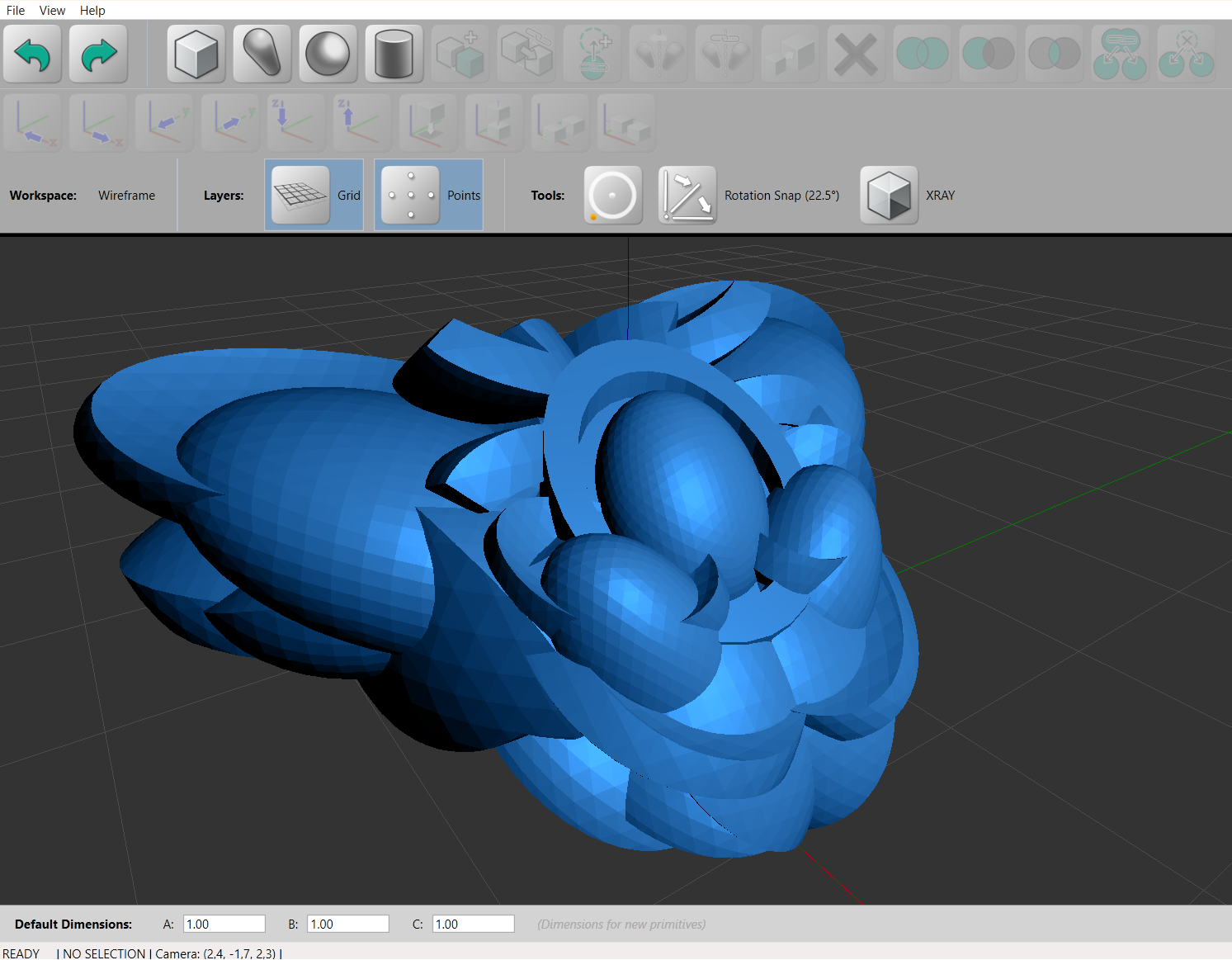
Task: Edit the B default dimension field
Action: 347,923
